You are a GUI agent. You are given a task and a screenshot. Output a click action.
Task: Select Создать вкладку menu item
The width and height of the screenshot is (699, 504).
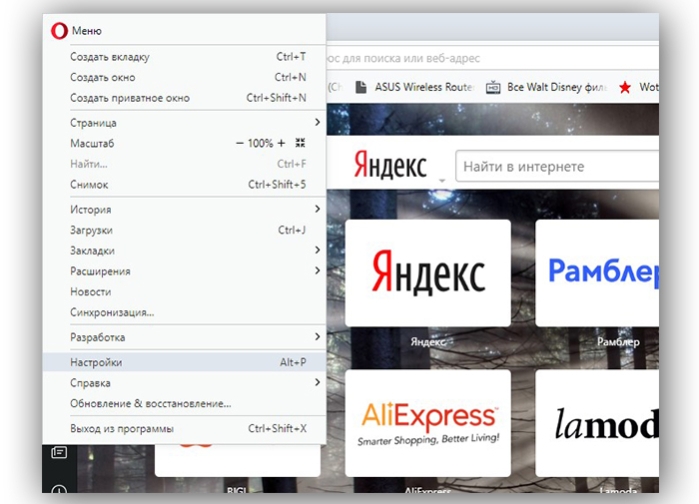tap(184, 57)
